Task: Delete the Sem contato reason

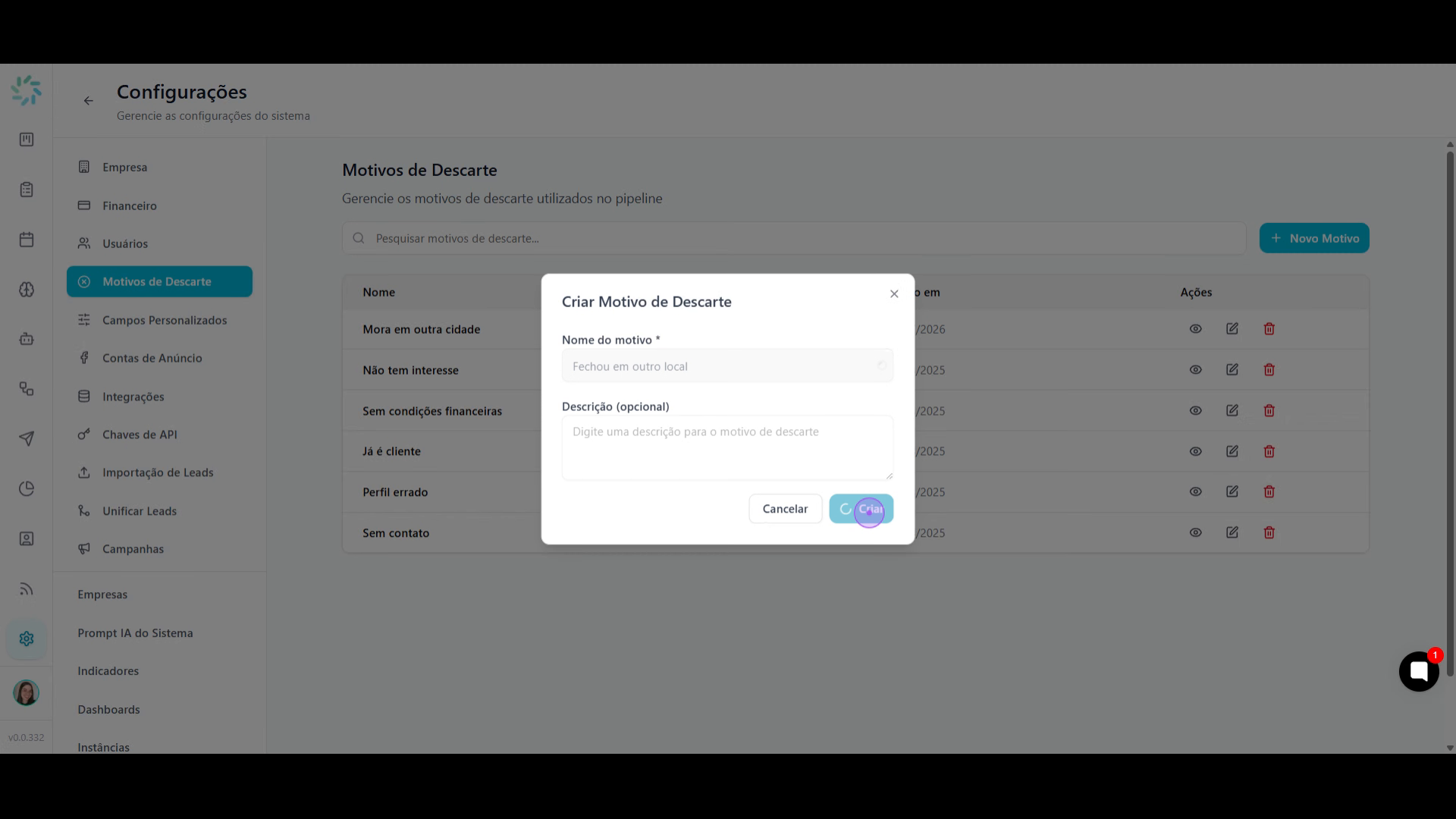Action: click(x=1269, y=533)
